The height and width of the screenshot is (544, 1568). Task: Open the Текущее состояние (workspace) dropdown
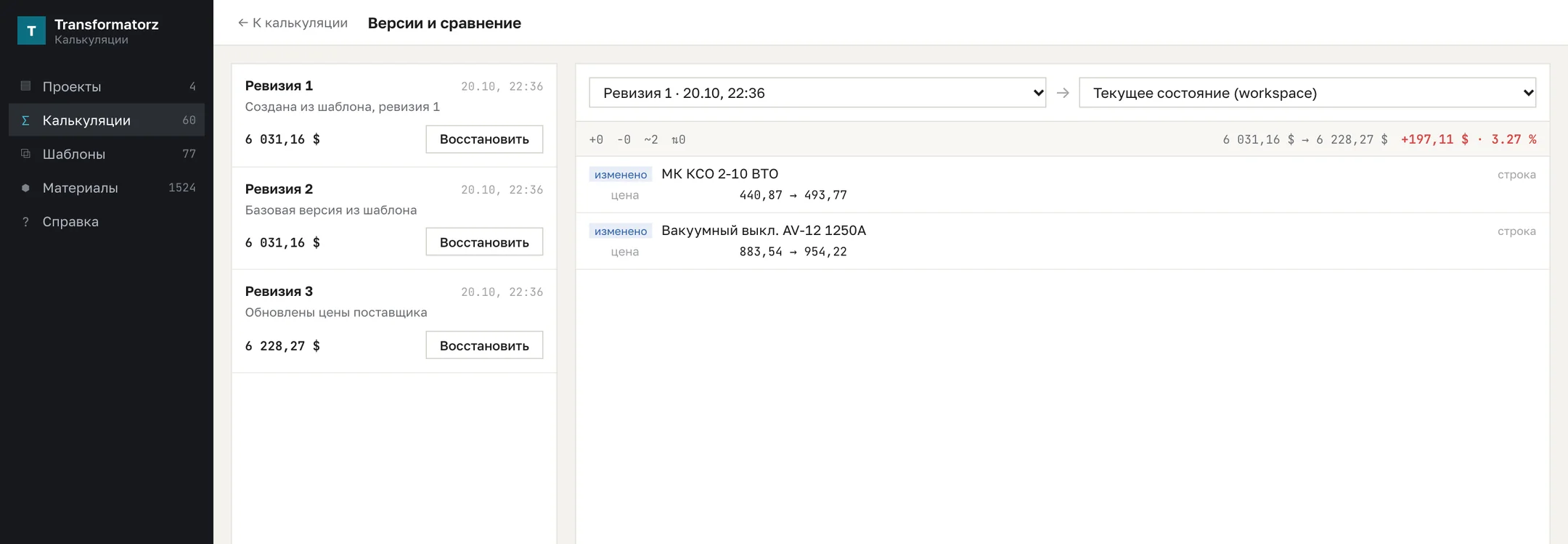(1307, 93)
